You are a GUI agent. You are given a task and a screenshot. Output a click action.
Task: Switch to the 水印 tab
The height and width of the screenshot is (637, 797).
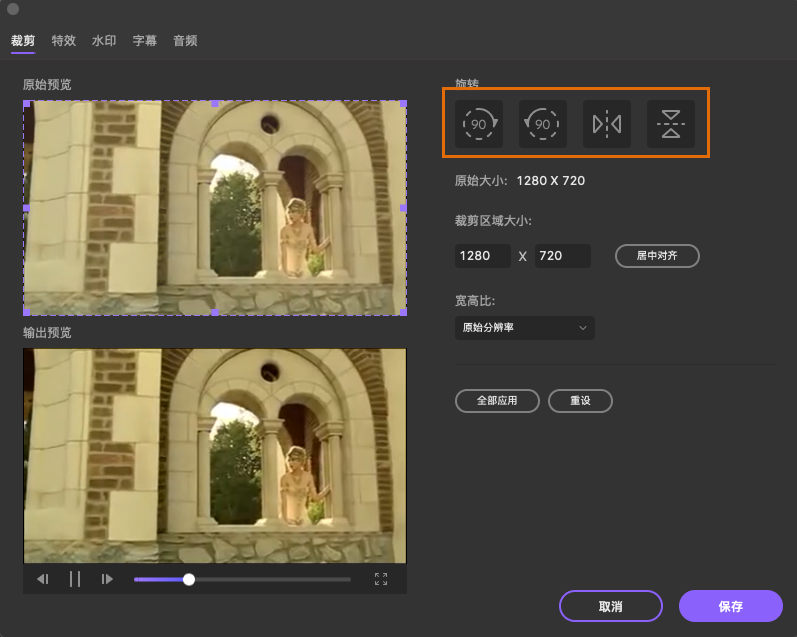tap(104, 41)
